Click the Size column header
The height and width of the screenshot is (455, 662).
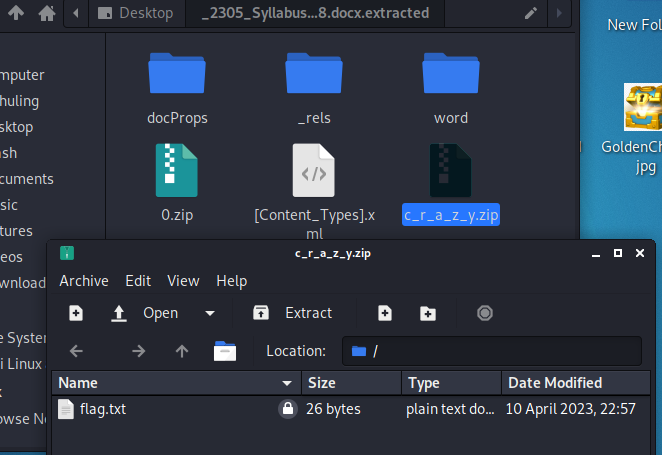[x=350, y=383]
